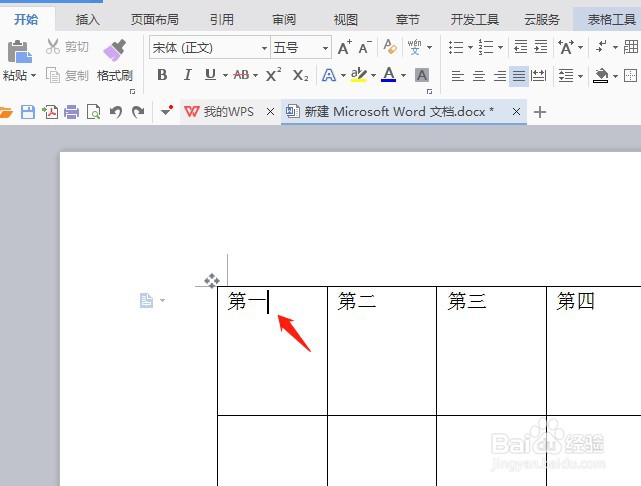Image resolution: width=641 pixels, height=486 pixels.
Task: Click the phonetic guide (wén) icon
Action: [415, 47]
